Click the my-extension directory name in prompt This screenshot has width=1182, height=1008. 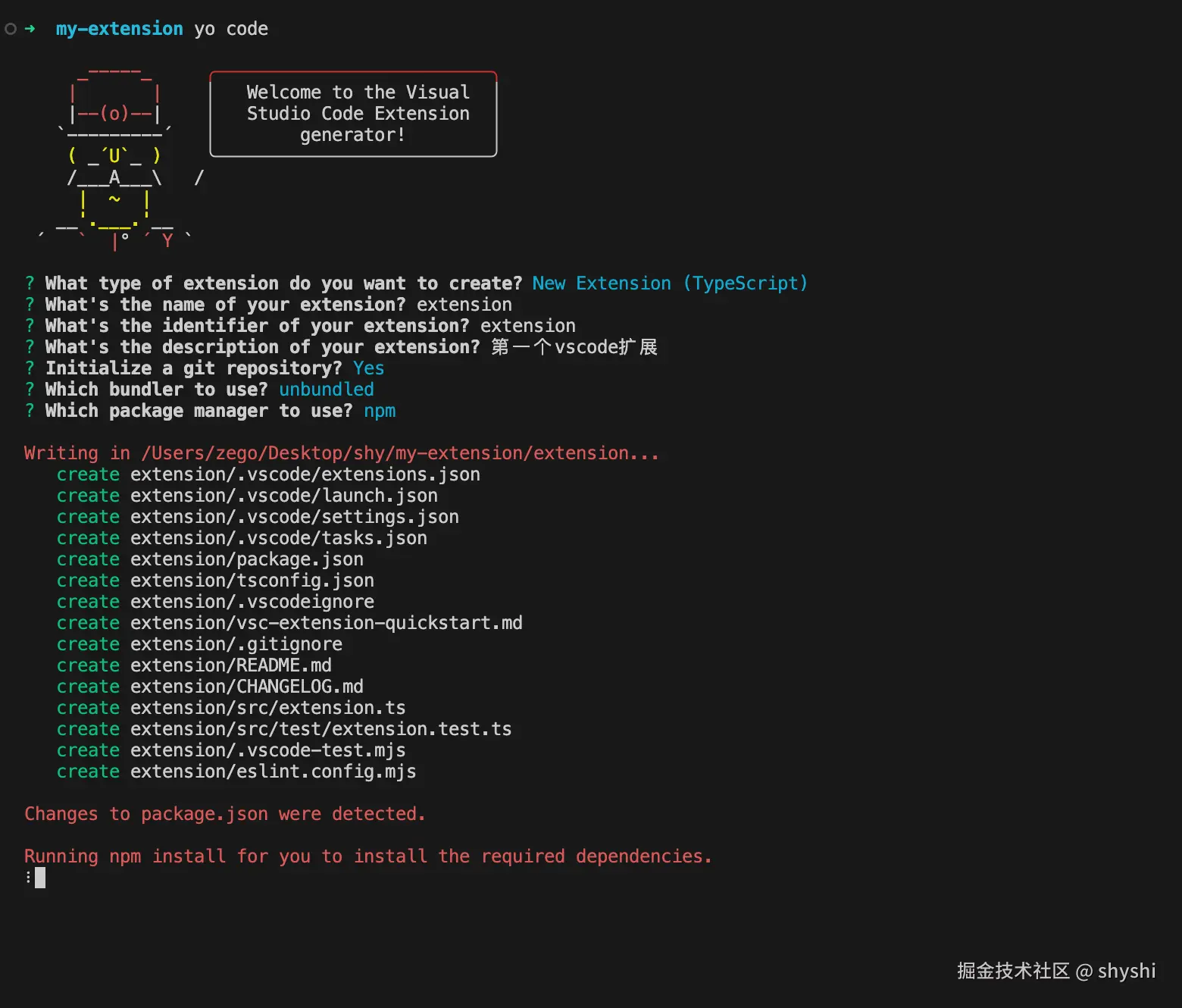[119, 29]
